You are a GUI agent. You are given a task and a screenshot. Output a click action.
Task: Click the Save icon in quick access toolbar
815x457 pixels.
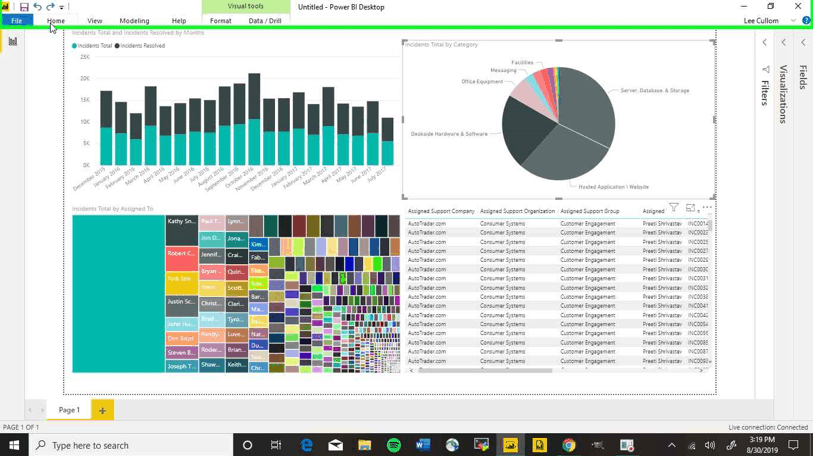[24, 7]
